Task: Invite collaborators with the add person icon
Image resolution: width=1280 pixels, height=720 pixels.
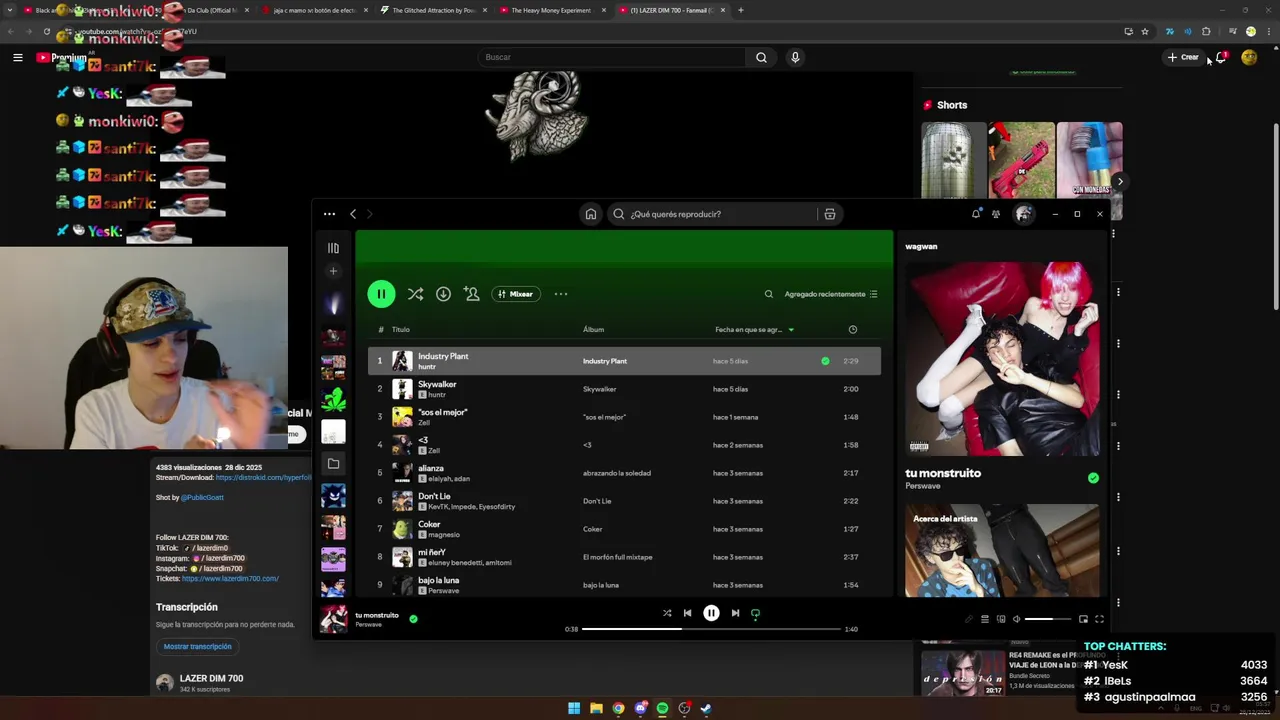Action: pyautogui.click(x=472, y=294)
